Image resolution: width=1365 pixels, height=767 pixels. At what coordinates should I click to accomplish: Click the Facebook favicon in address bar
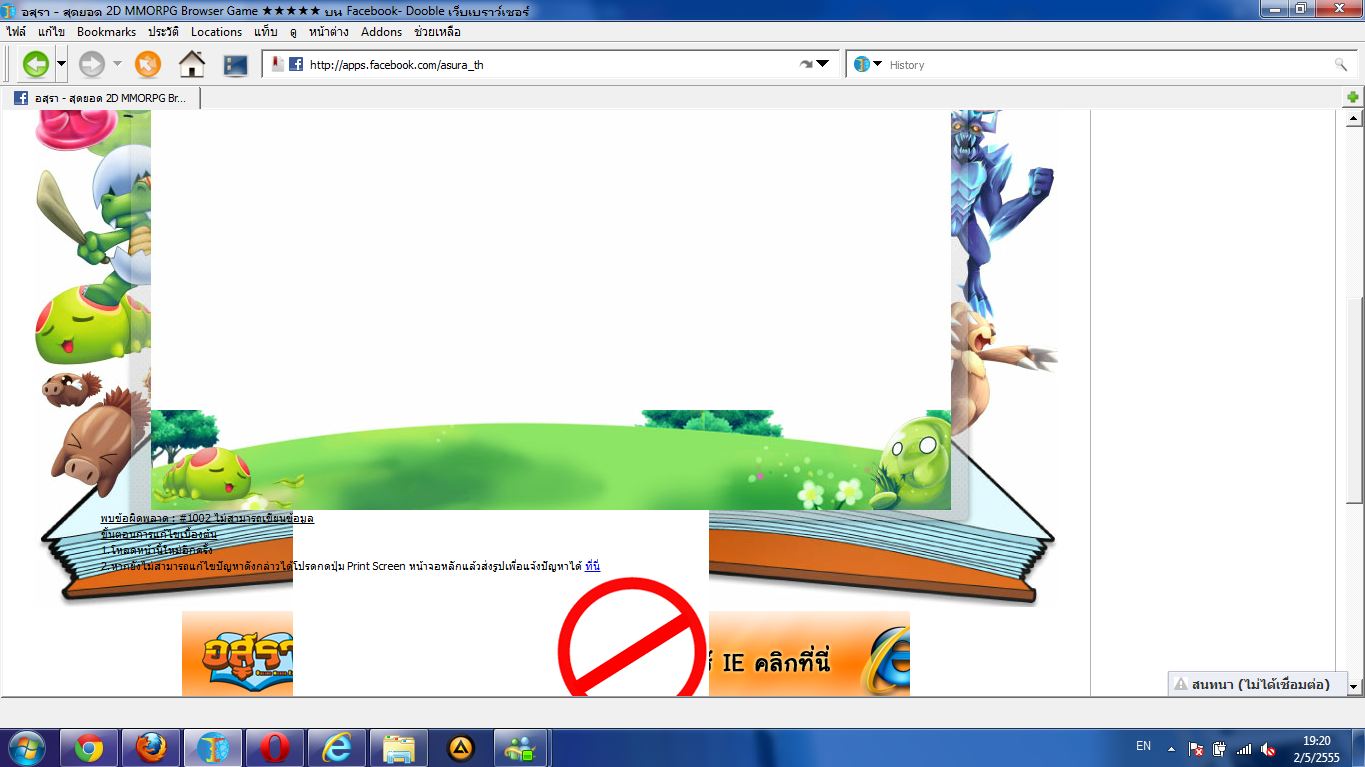click(x=296, y=64)
